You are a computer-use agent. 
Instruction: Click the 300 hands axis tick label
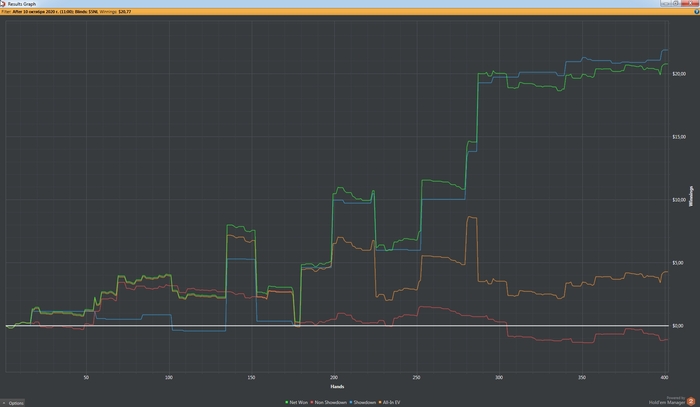point(499,378)
